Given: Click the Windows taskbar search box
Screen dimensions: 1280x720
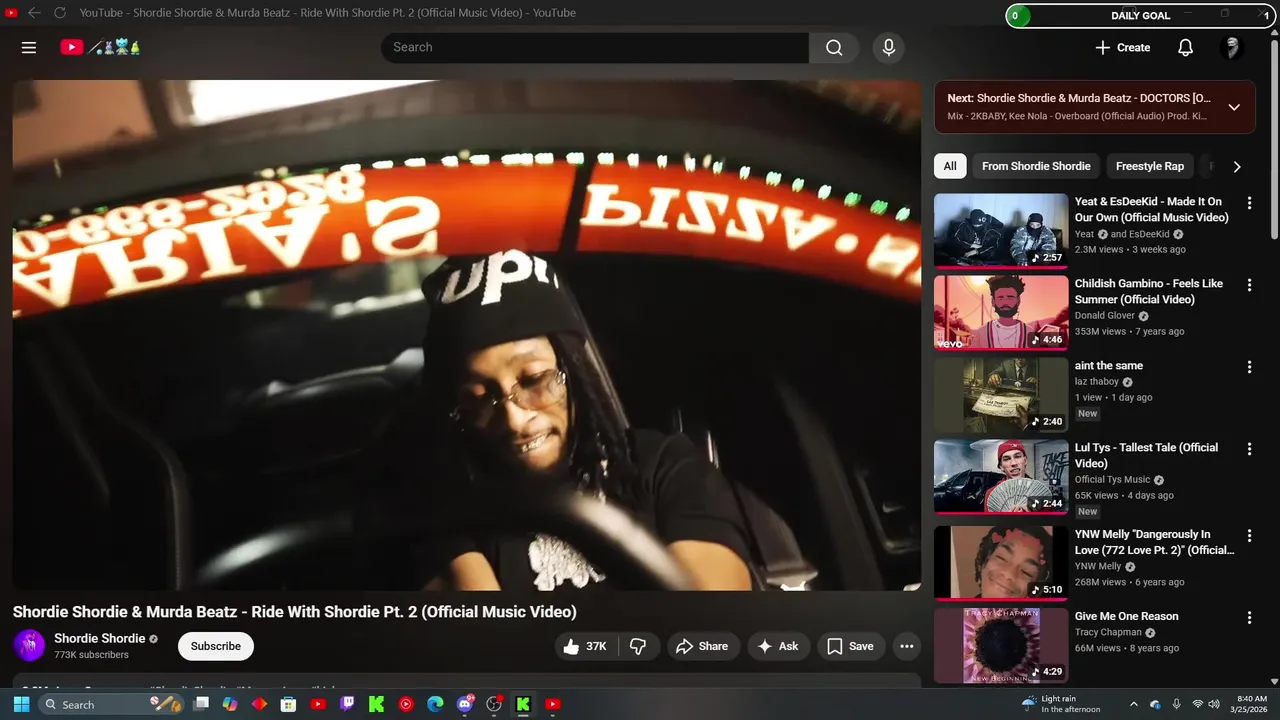Looking at the screenshot, I should (x=112, y=704).
